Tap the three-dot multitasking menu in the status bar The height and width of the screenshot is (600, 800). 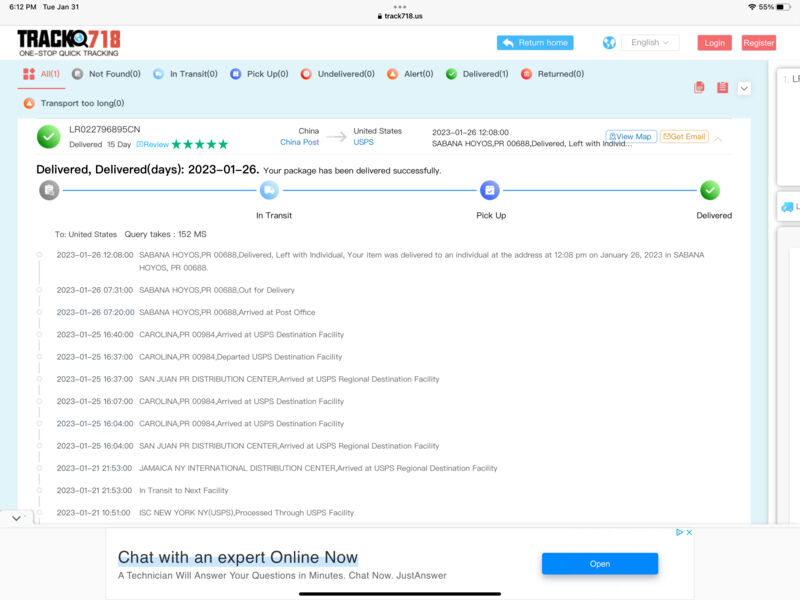pos(400,7)
